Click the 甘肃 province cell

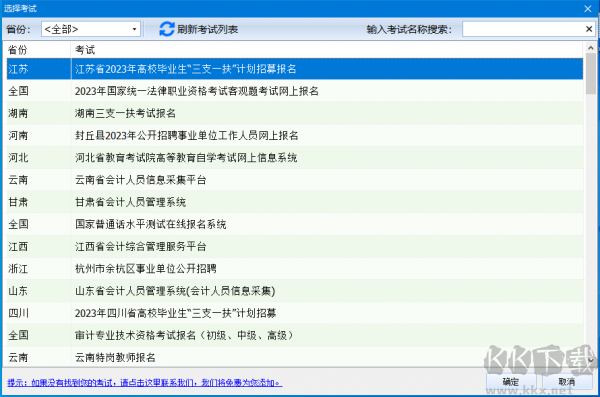click(38, 202)
